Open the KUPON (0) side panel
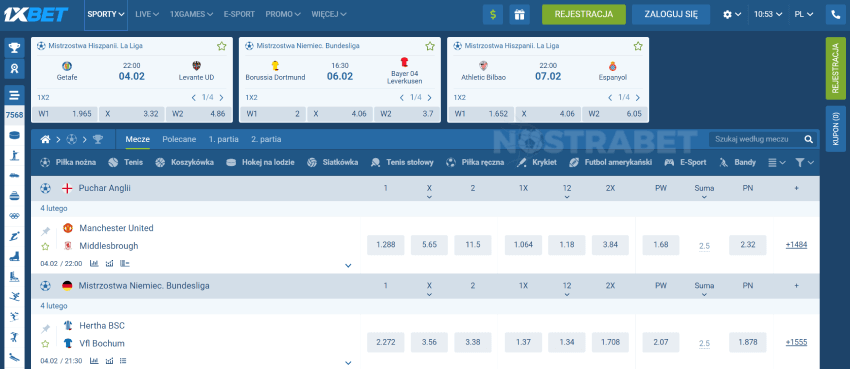The image size is (850, 369). click(x=835, y=130)
